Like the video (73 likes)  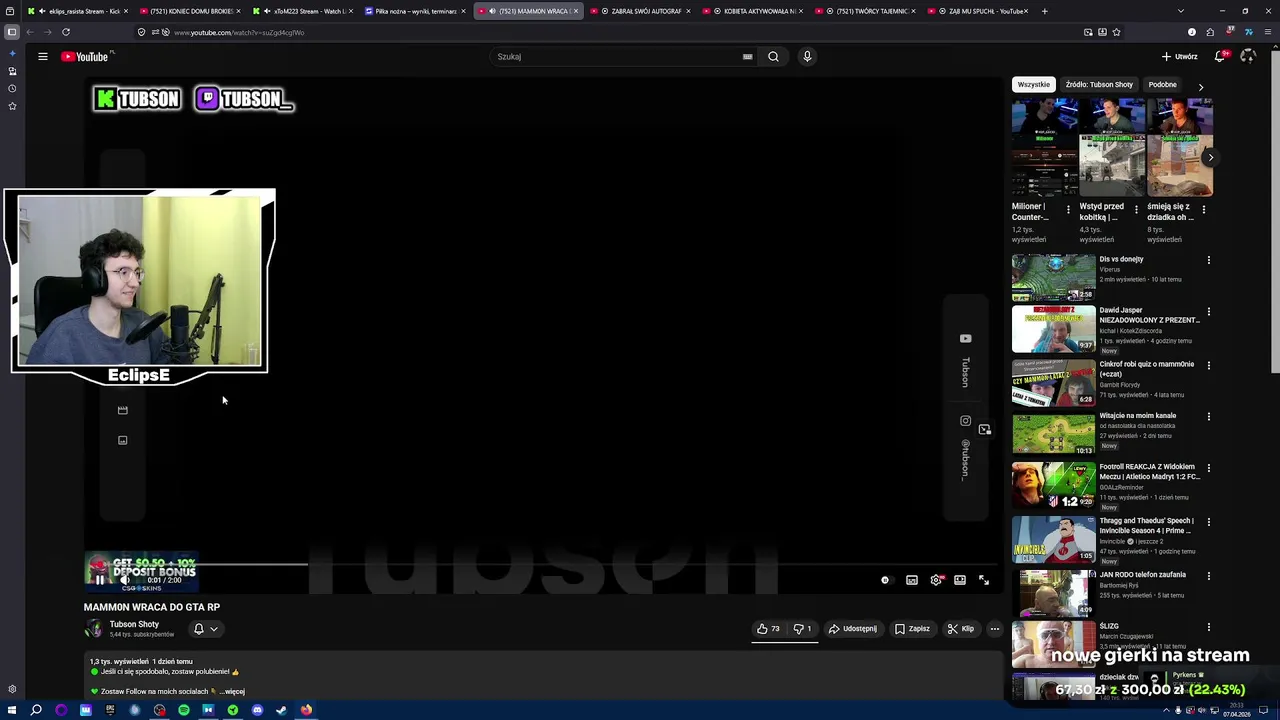tap(768, 629)
